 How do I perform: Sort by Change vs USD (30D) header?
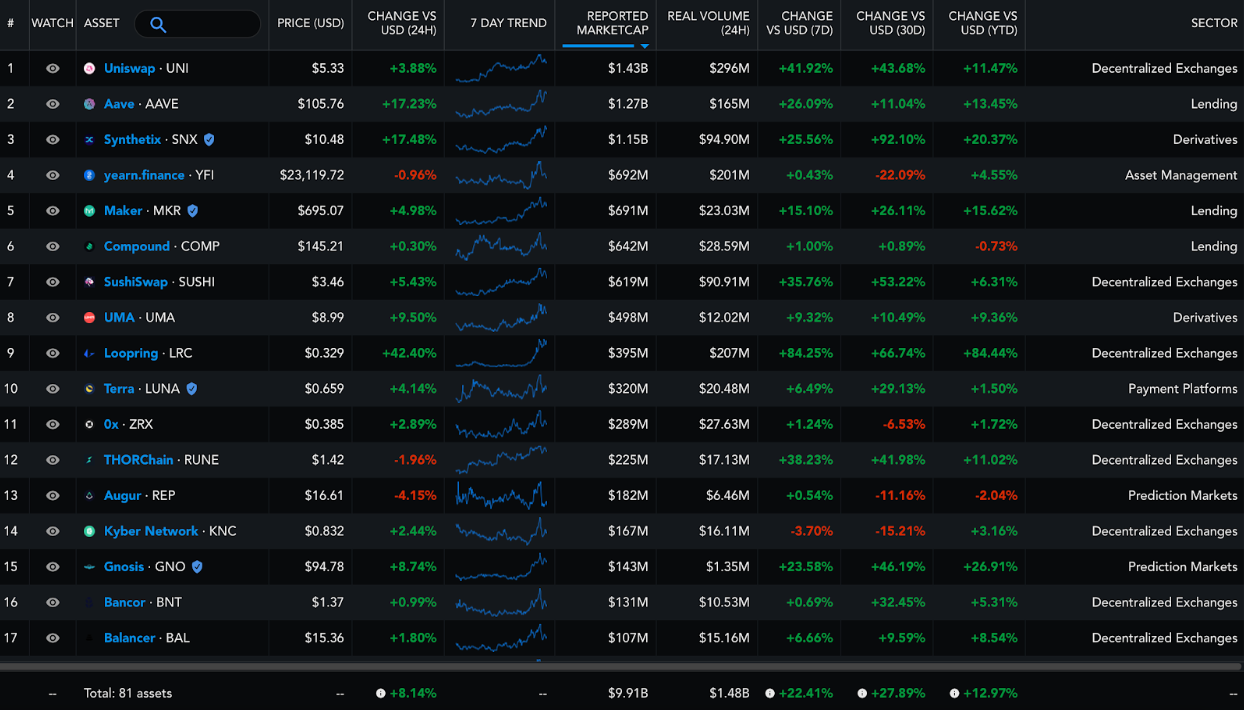891,23
